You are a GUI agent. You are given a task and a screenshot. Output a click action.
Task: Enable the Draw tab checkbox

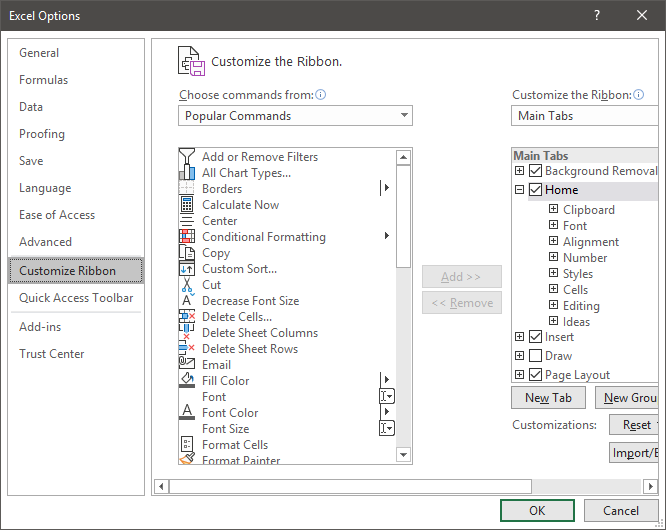coord(535,355)
